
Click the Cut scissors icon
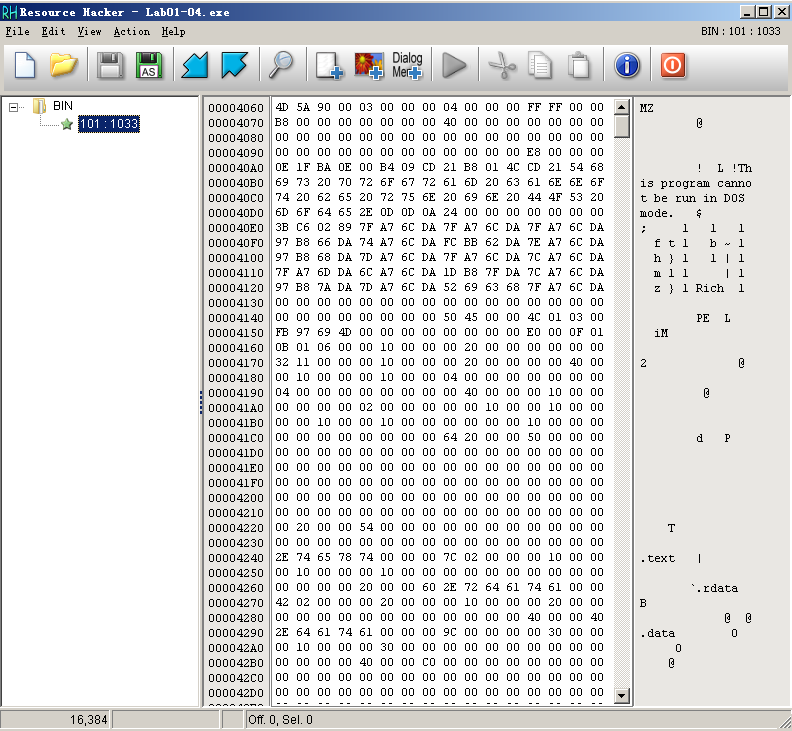pos(502,66)
